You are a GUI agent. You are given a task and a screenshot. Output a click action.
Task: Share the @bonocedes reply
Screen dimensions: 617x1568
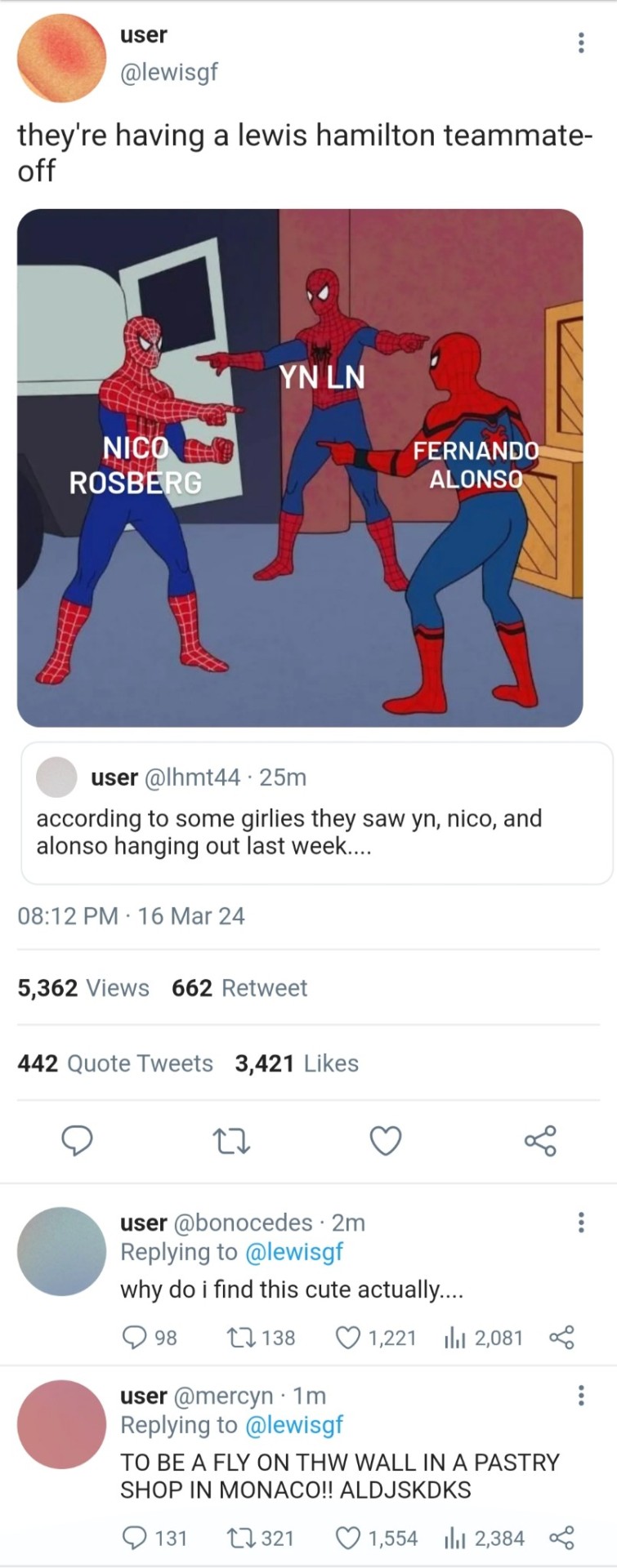tap(562, 1338)
